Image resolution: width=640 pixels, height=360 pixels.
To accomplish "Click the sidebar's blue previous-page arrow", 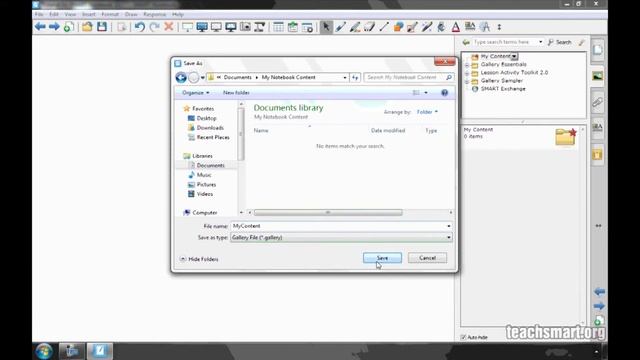I will coord(599,291).
